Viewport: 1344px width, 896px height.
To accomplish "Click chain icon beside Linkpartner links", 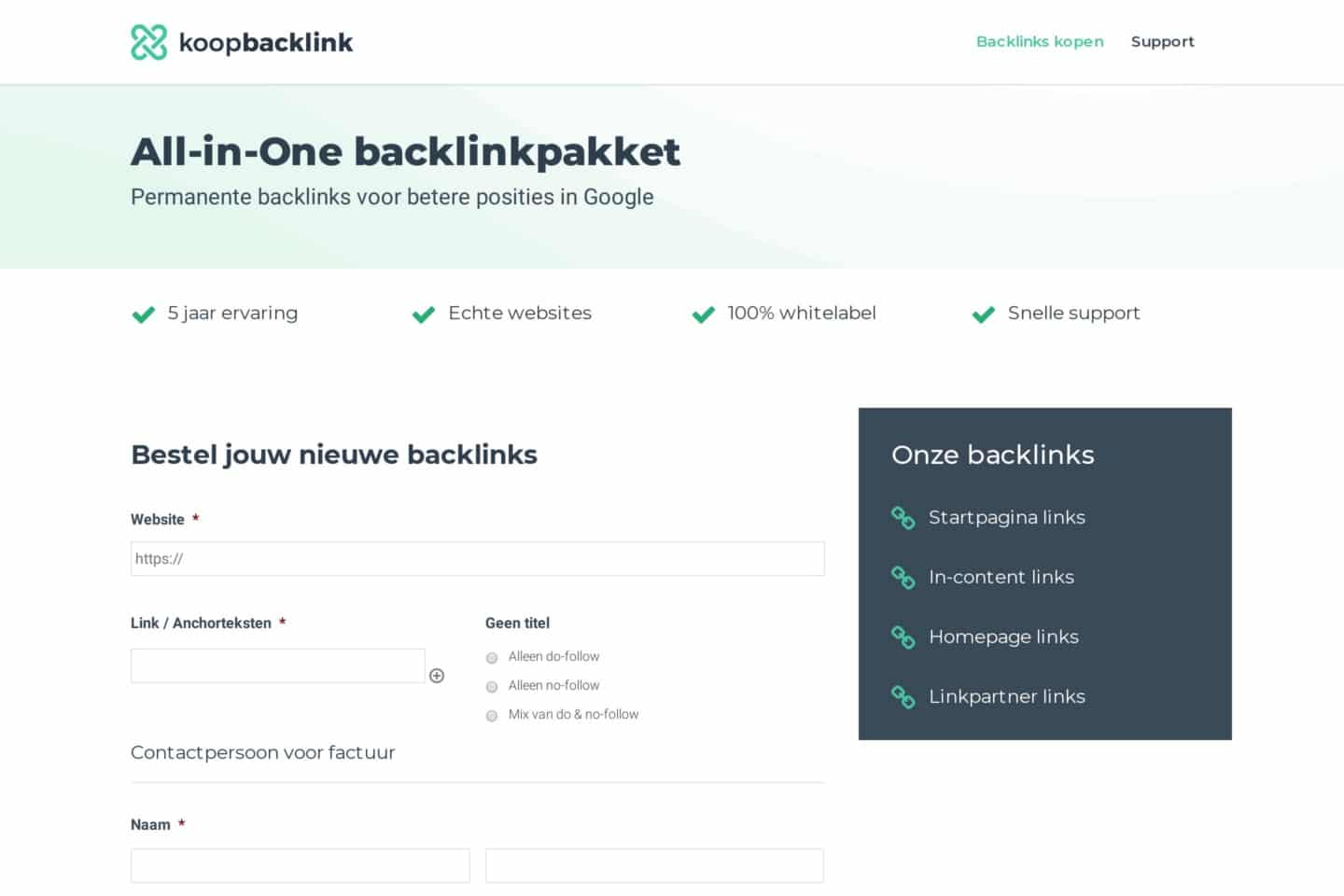I will [903, 697].
